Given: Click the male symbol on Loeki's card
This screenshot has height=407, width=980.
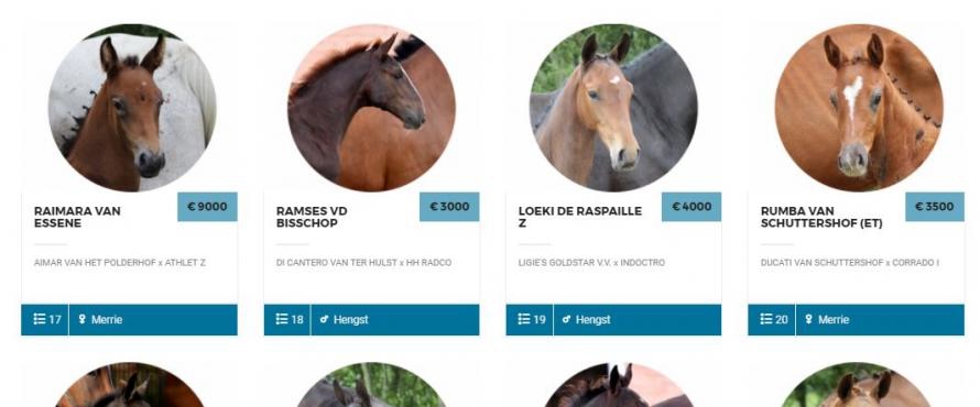Looking at the screenshot, I should (566, 319).
